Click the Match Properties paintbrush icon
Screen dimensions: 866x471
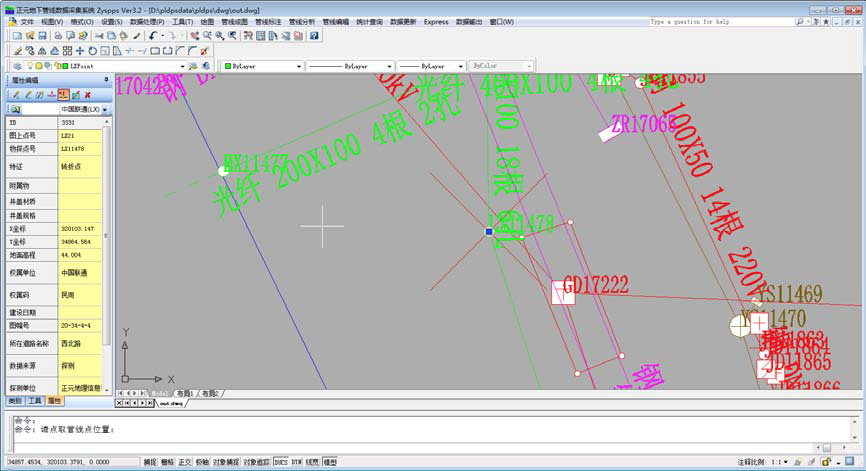pyautogui.click(x=137, y=35)
